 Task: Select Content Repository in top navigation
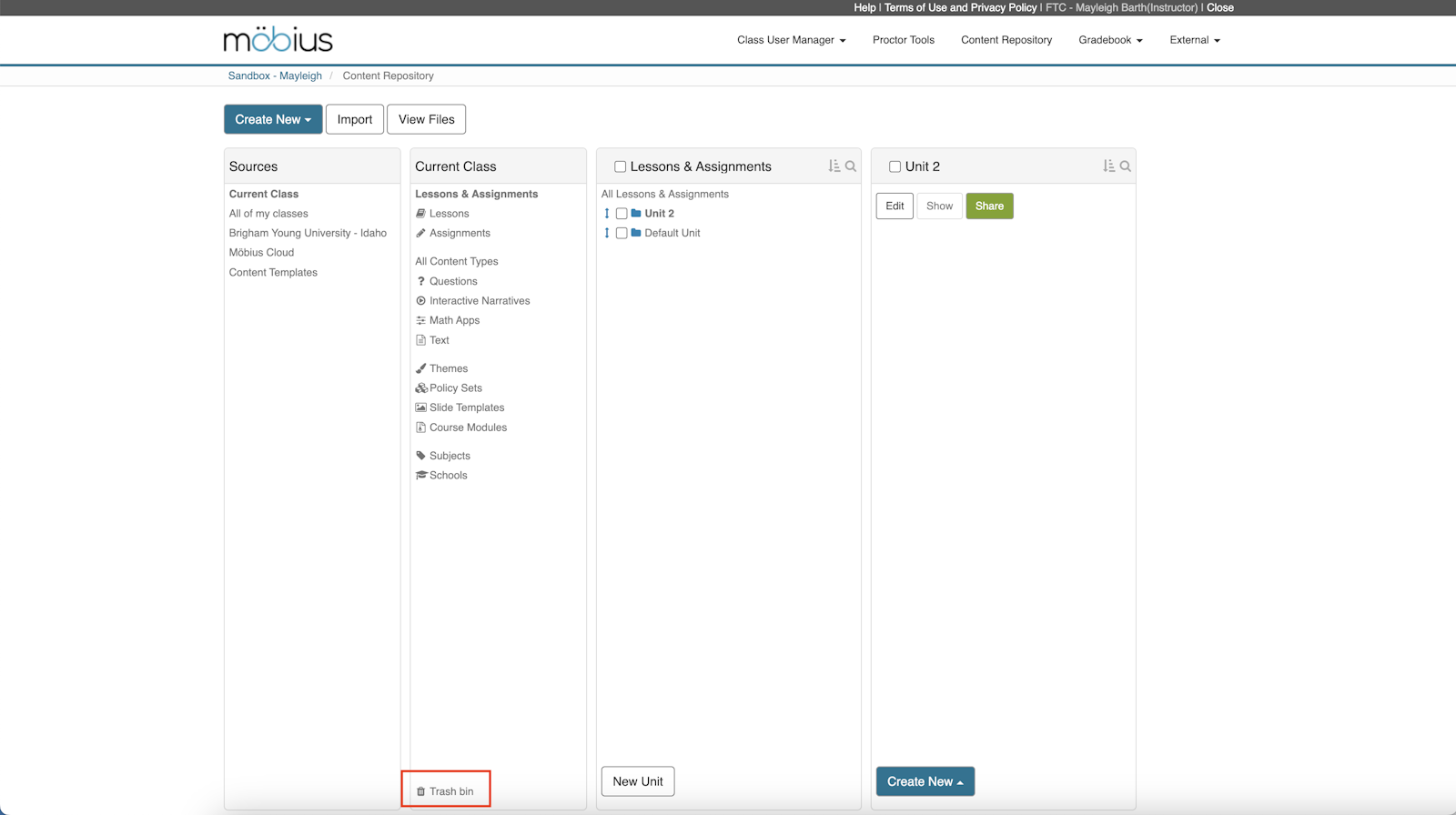pos(1006,40)
